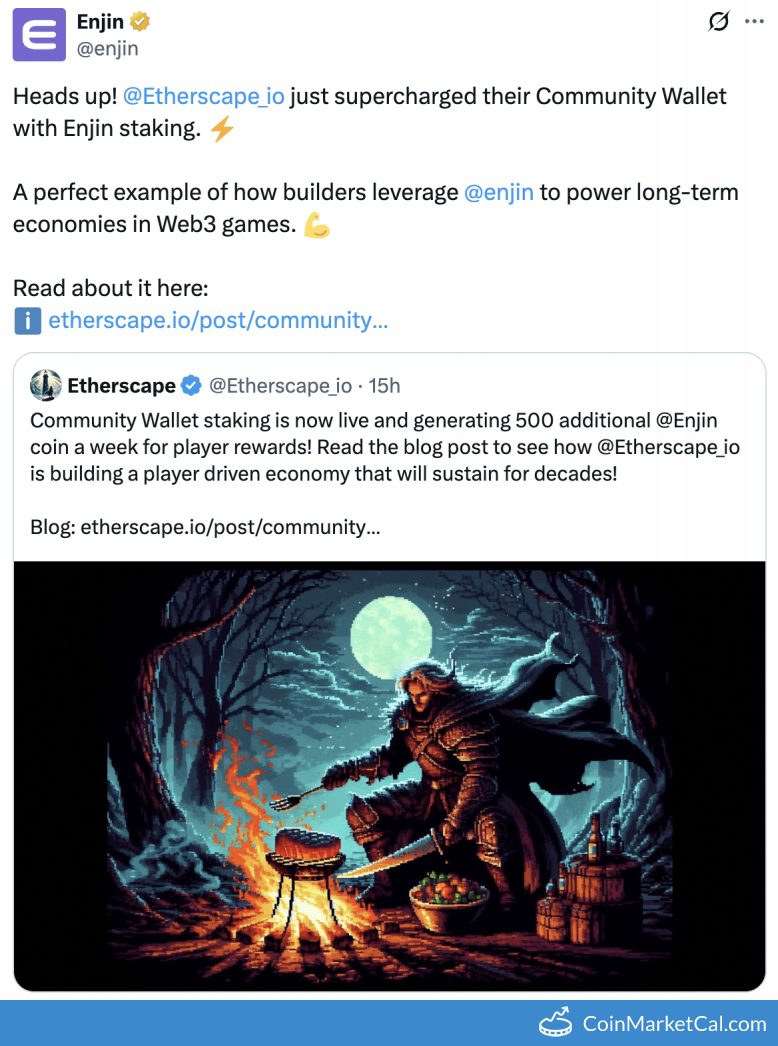Open the Enjin display name profile
This screenshot has height=1046, width=778.
pyautogui.click(x=100, y=22)
